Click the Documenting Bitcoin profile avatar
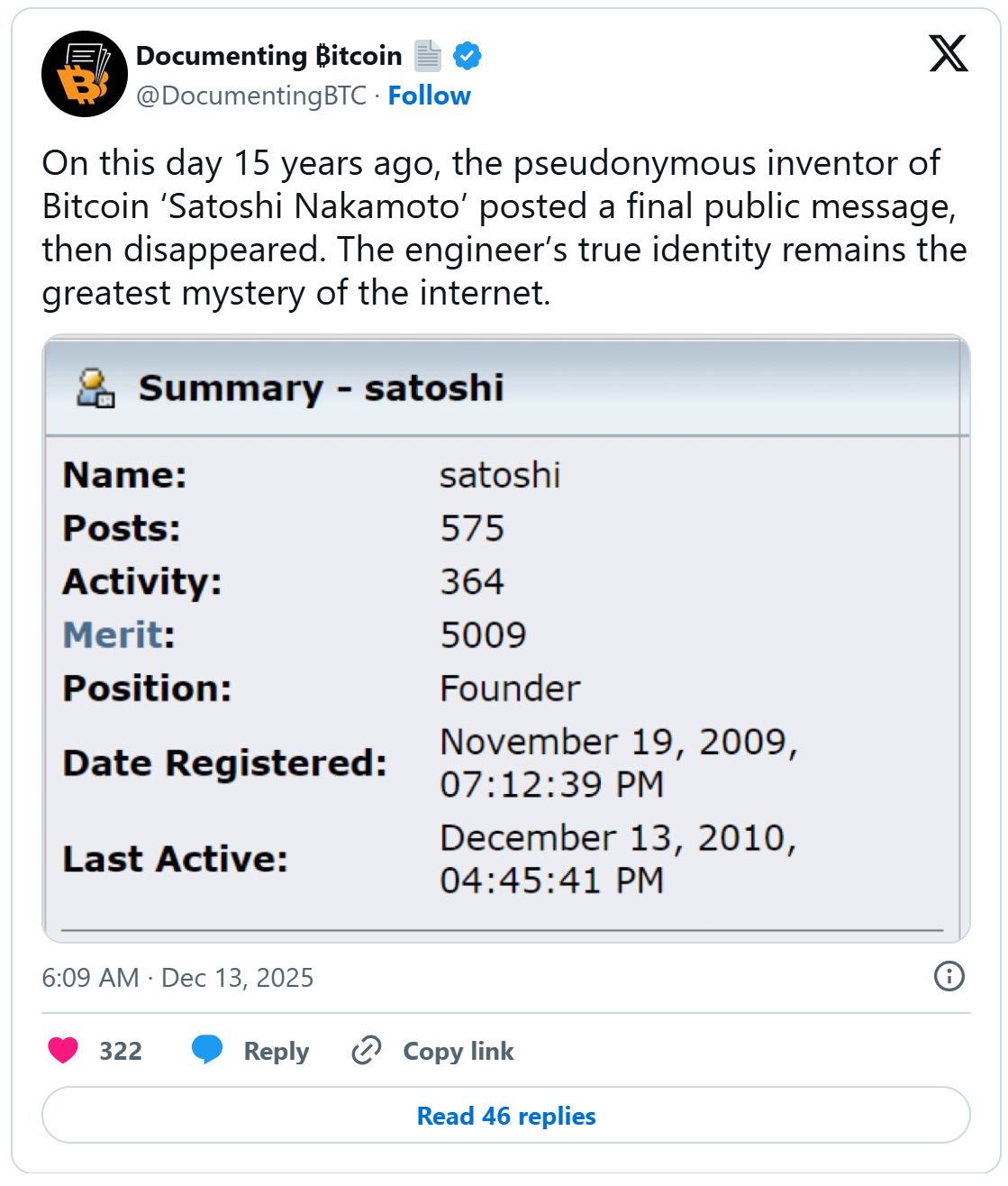This screenshot has width=1008, height=1186. coord(85,74)
